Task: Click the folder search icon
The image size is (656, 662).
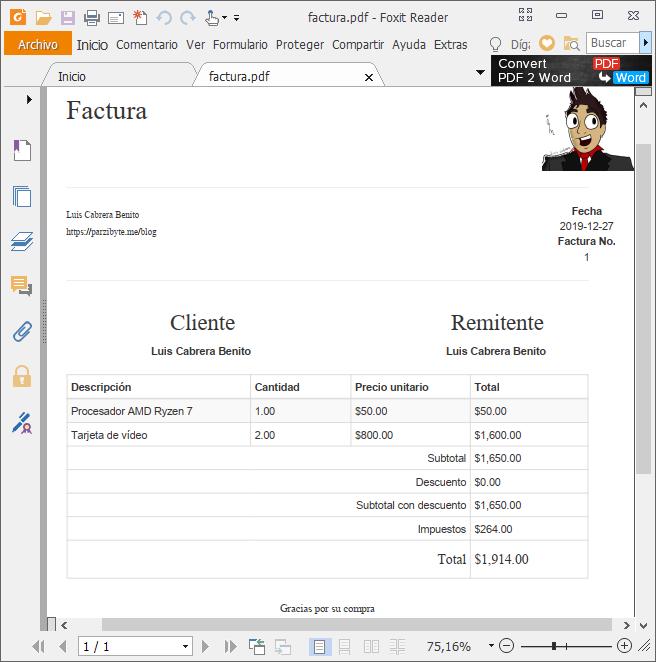Action: point(572,43)
